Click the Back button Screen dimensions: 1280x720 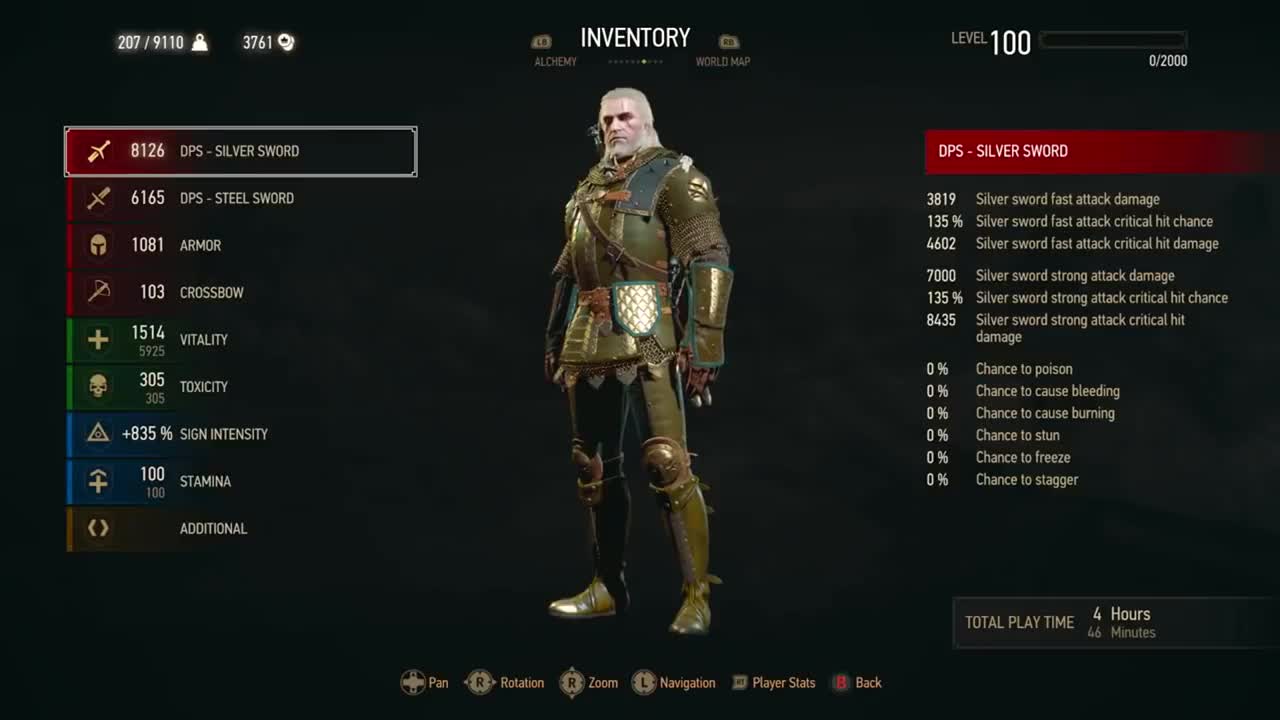[x=857, y=683]
